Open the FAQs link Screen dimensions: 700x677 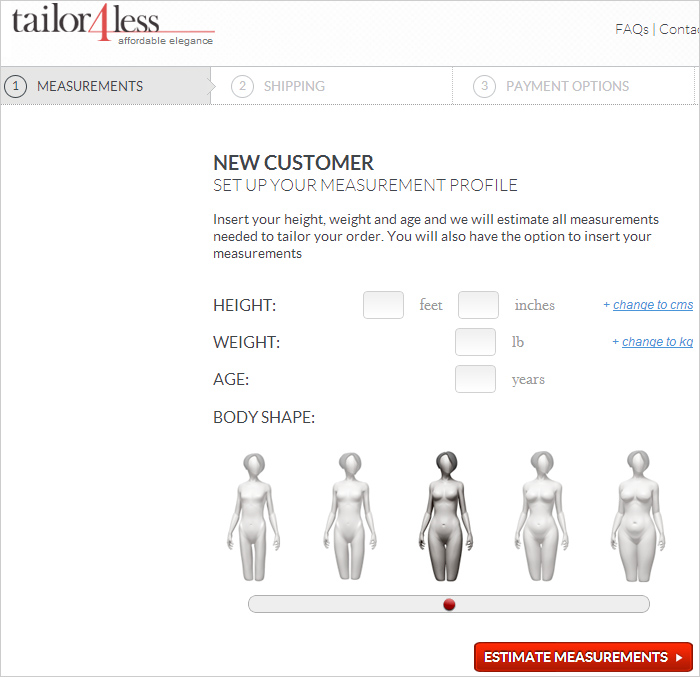632,29
